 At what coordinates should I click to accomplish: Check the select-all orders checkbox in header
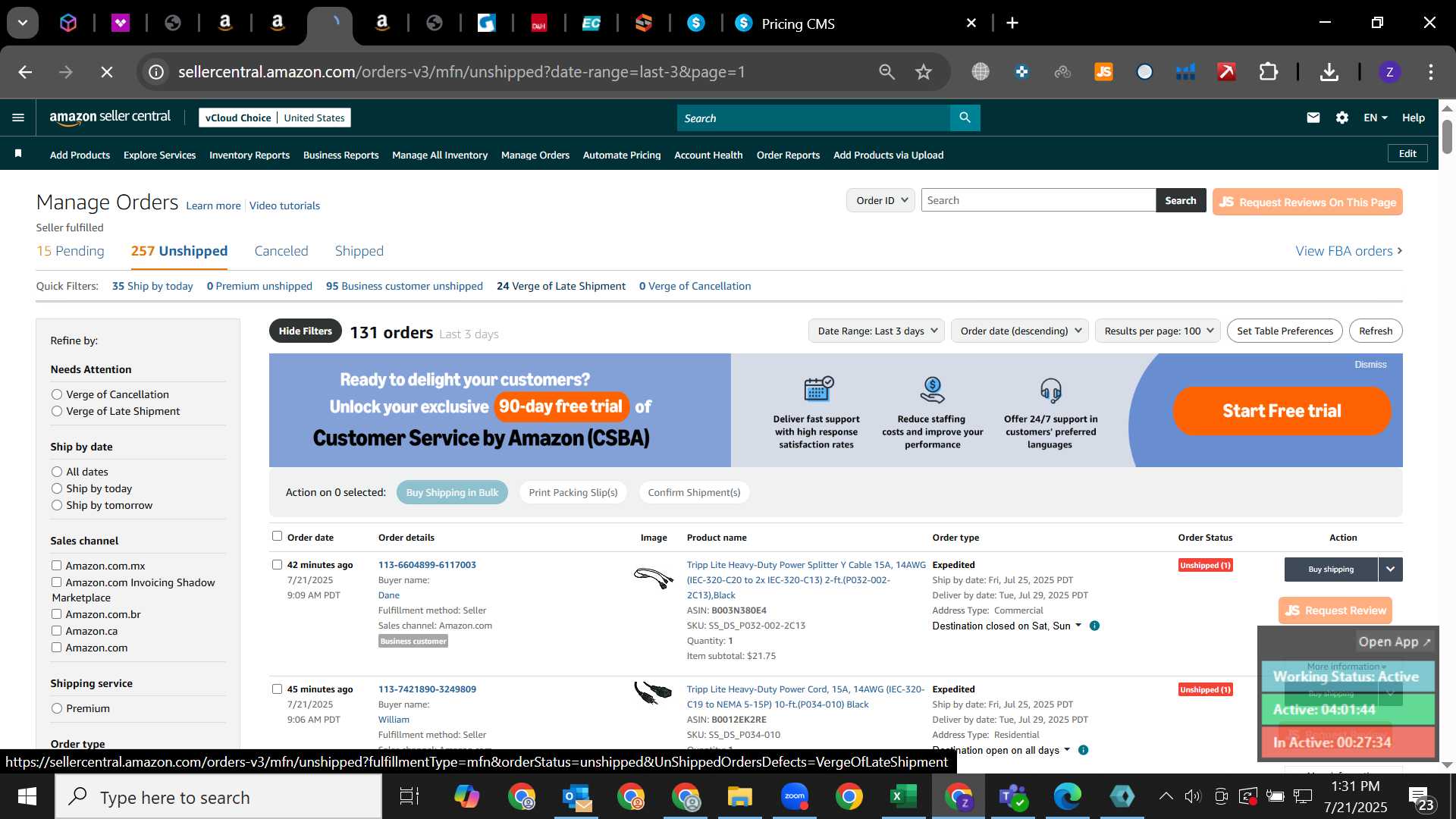277,535
